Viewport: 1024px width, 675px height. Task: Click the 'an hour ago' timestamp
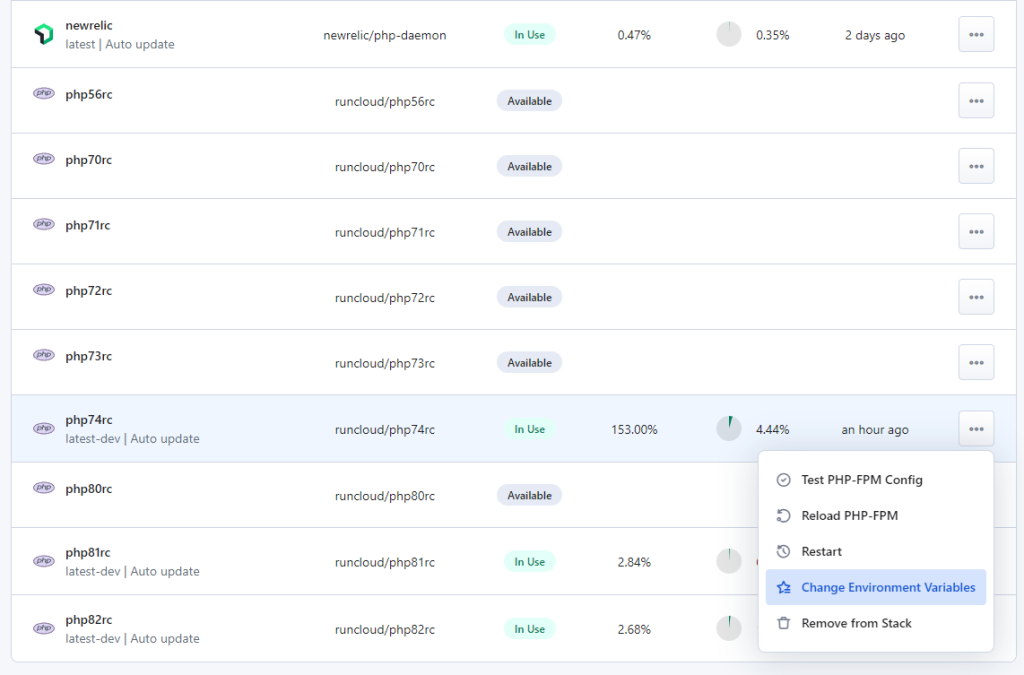[875, 430]
